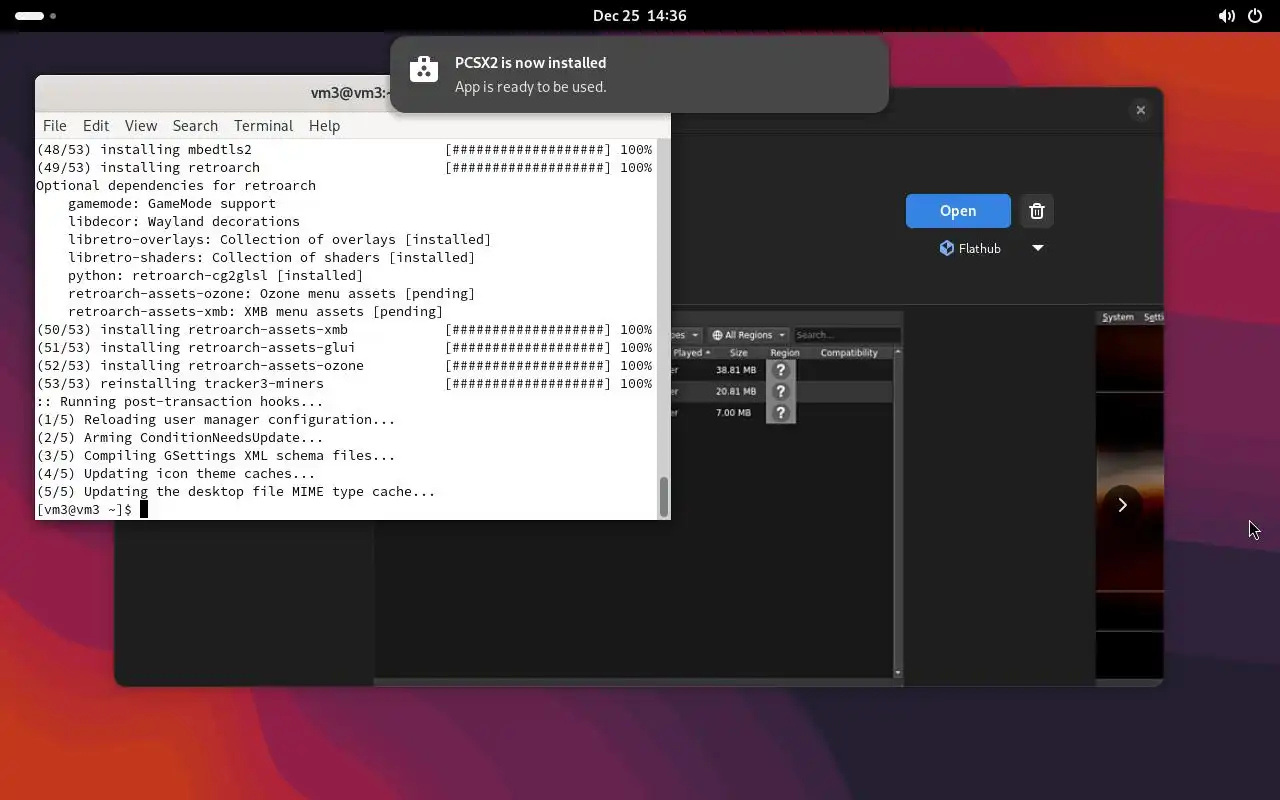Open the Terminal menu in menubar
The image size is (1280, 800).
tap(263, 125)
